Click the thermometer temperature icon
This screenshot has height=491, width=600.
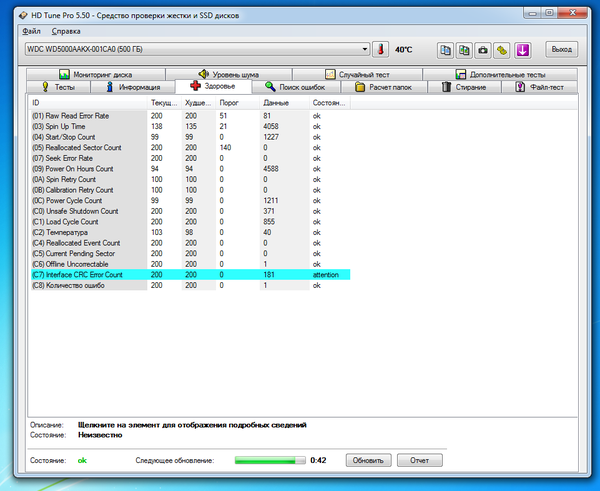379,49
